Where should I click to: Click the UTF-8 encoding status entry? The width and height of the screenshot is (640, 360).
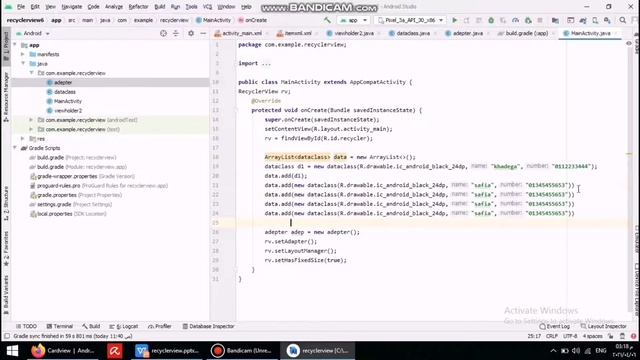570,336
